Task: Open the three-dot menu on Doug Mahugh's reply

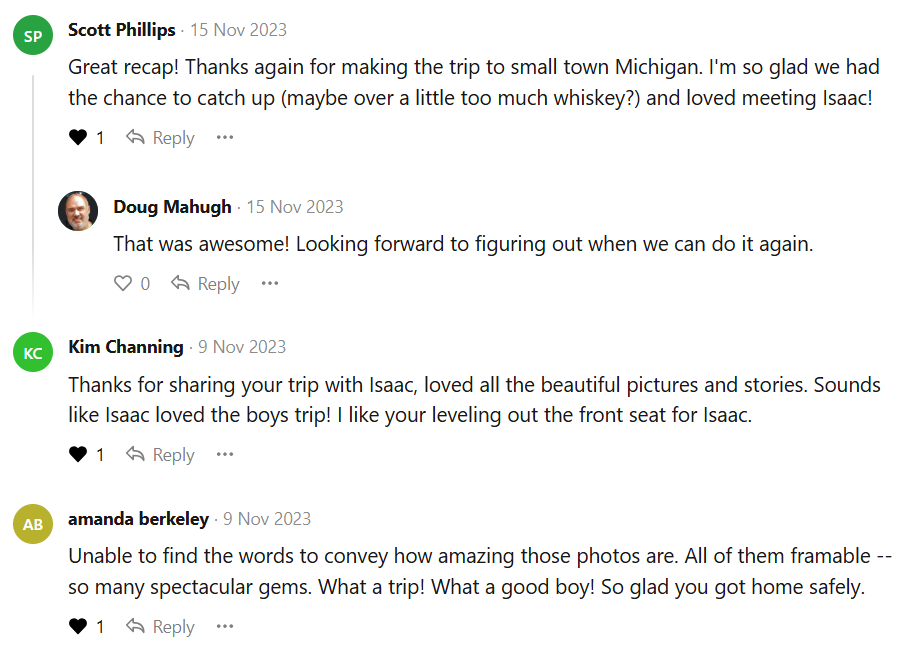Action: (270, 284)
